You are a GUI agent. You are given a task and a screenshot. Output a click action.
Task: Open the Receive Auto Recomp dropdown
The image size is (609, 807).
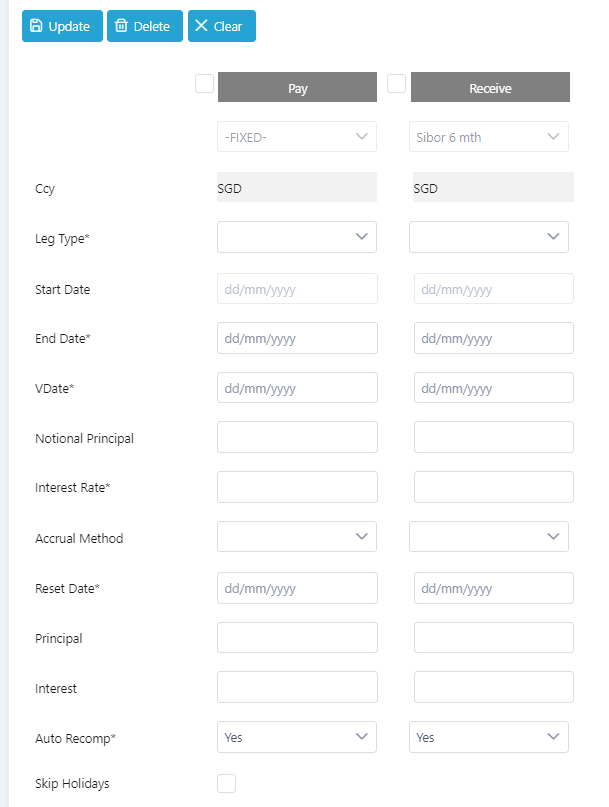point(489,737)
